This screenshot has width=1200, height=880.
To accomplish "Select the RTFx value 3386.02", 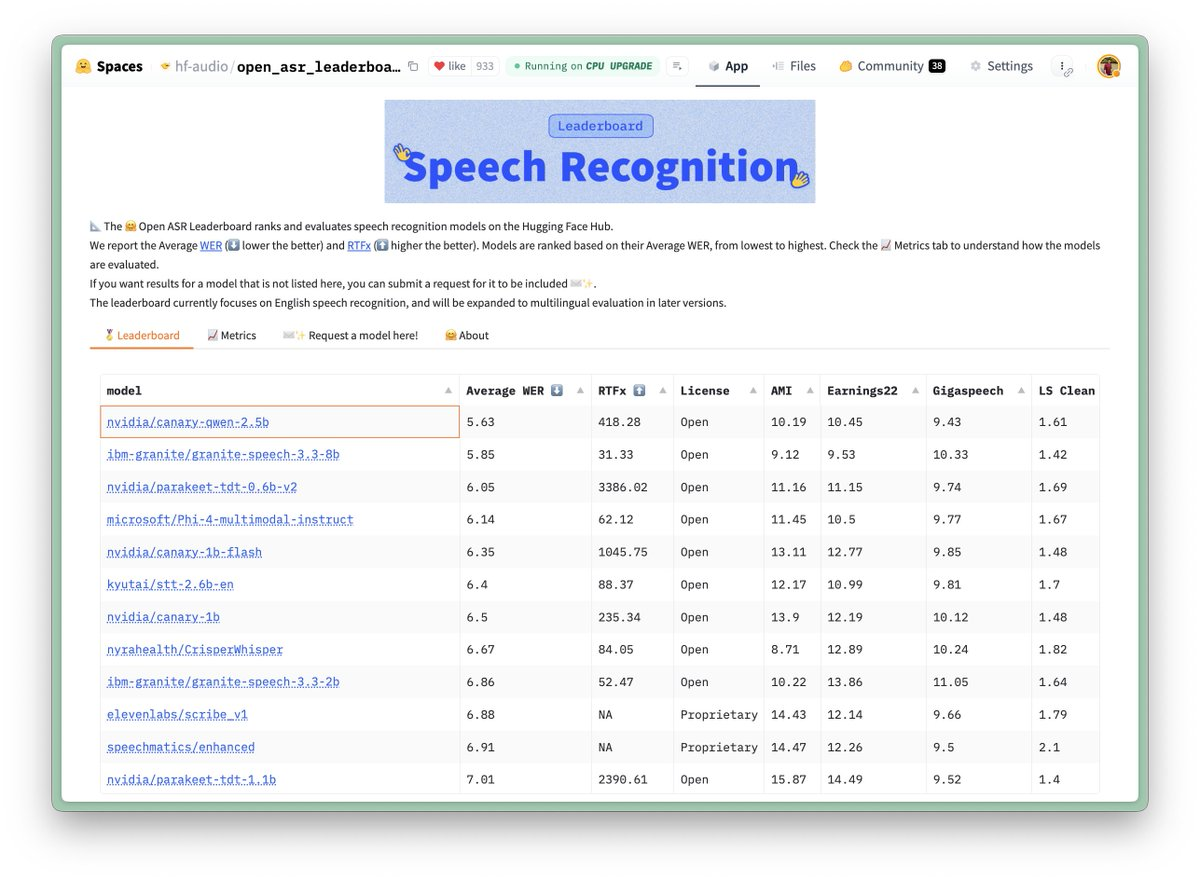I will (x=633, y=487).
